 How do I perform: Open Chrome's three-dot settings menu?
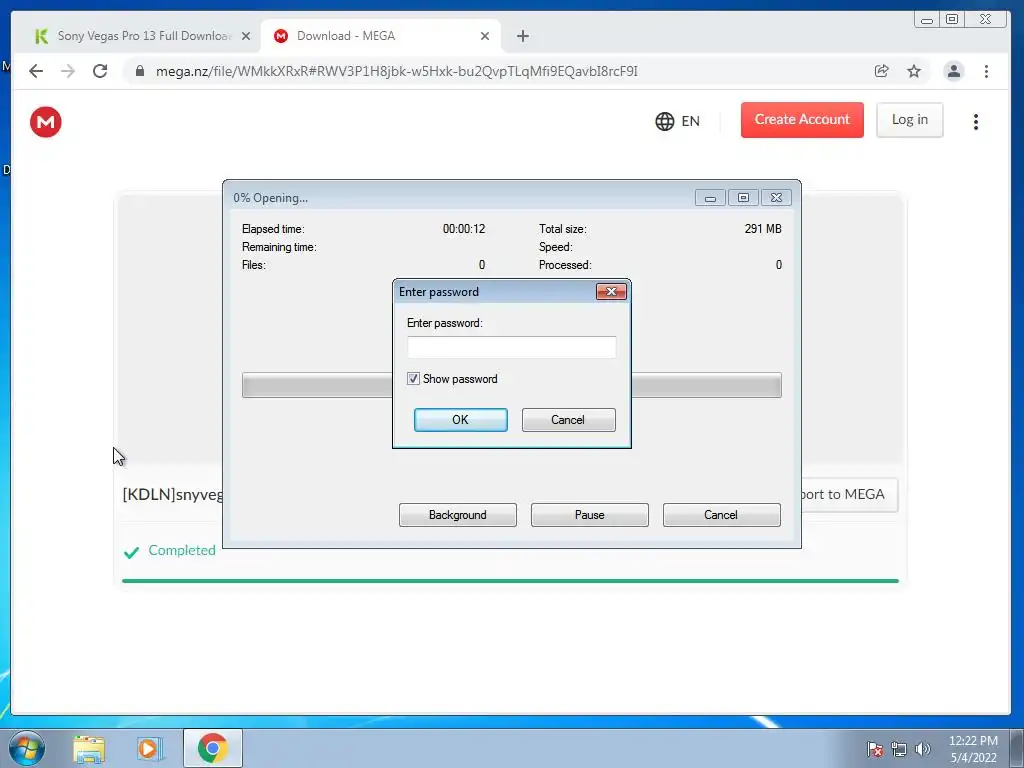point(986,71)
